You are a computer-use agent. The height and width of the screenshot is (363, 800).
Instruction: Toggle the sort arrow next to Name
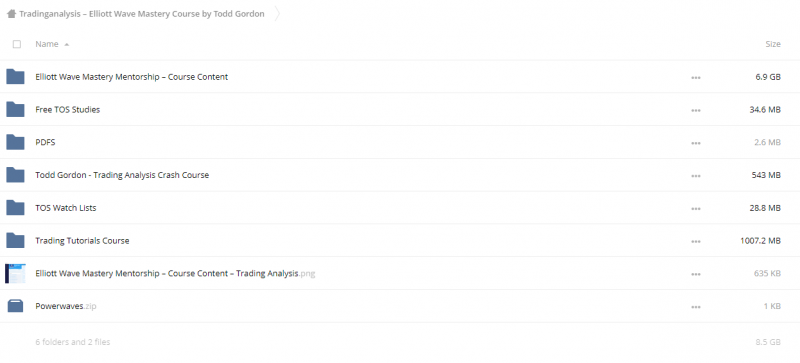click(66, 44)
